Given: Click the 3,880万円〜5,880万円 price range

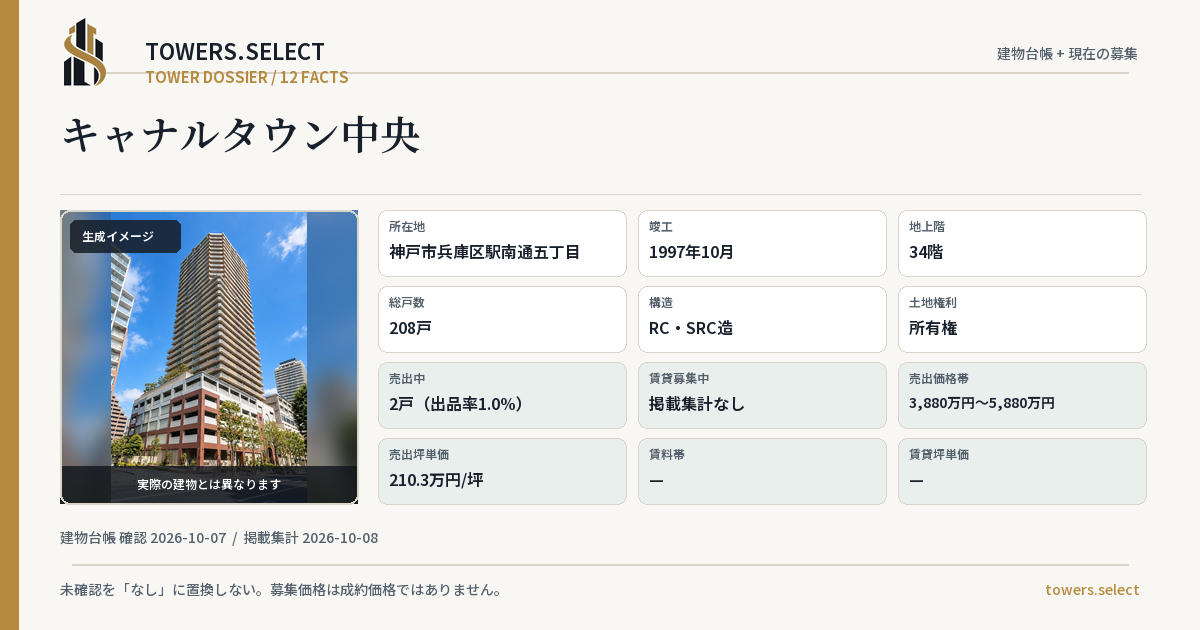Looking at the screenshot, I should click(982, 403).
